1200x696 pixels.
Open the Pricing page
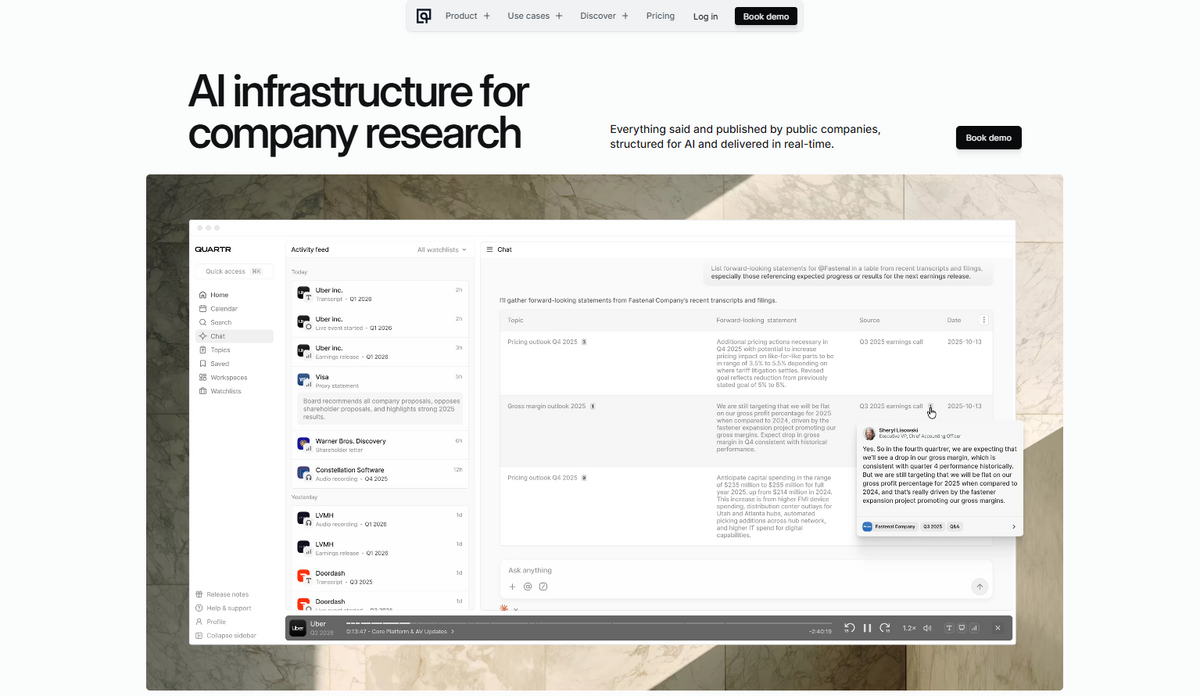click(x=660, y=16)
